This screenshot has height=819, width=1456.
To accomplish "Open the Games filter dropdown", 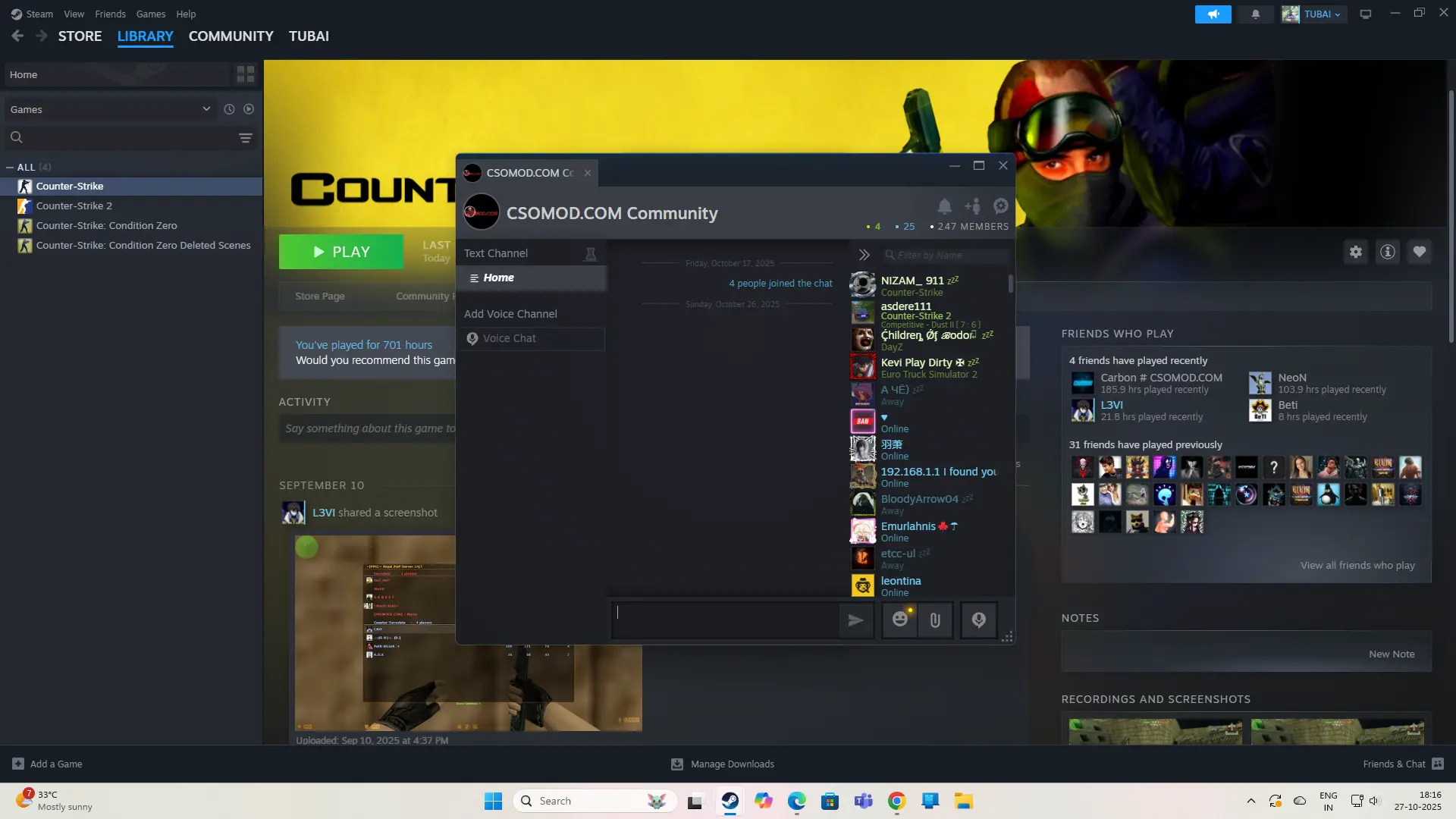I will pos(111,109).
